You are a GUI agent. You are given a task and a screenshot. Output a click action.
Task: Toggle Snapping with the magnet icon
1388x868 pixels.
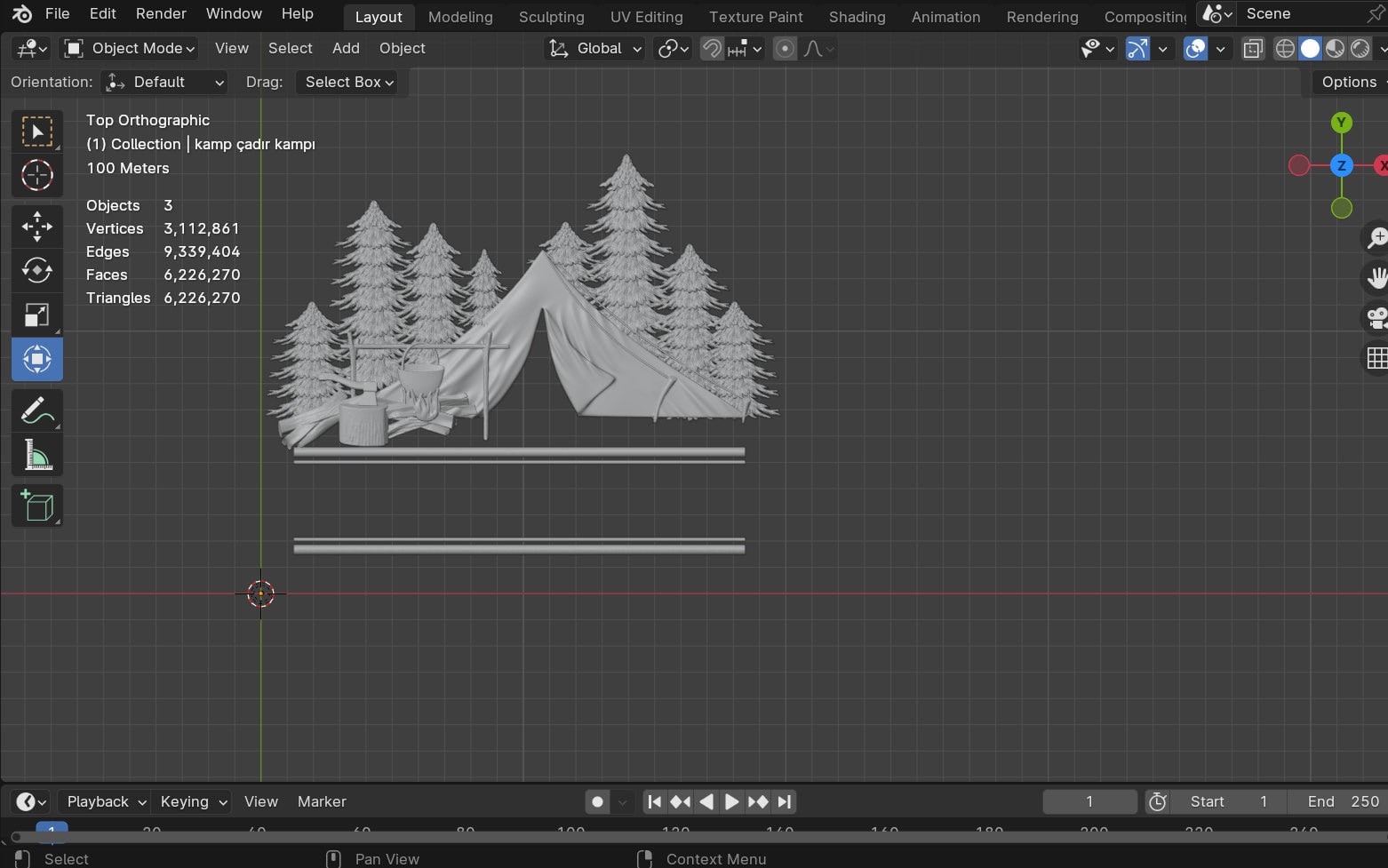click(712, 49)
